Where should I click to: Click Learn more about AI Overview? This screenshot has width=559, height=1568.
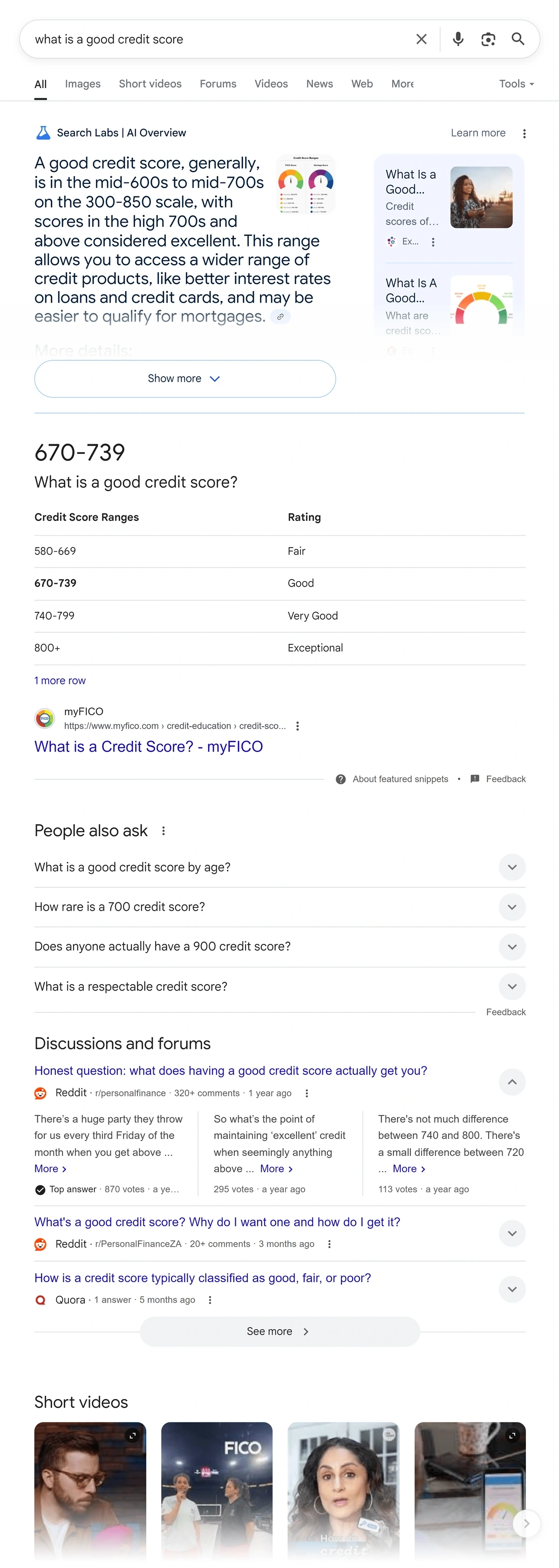point(478,133)
